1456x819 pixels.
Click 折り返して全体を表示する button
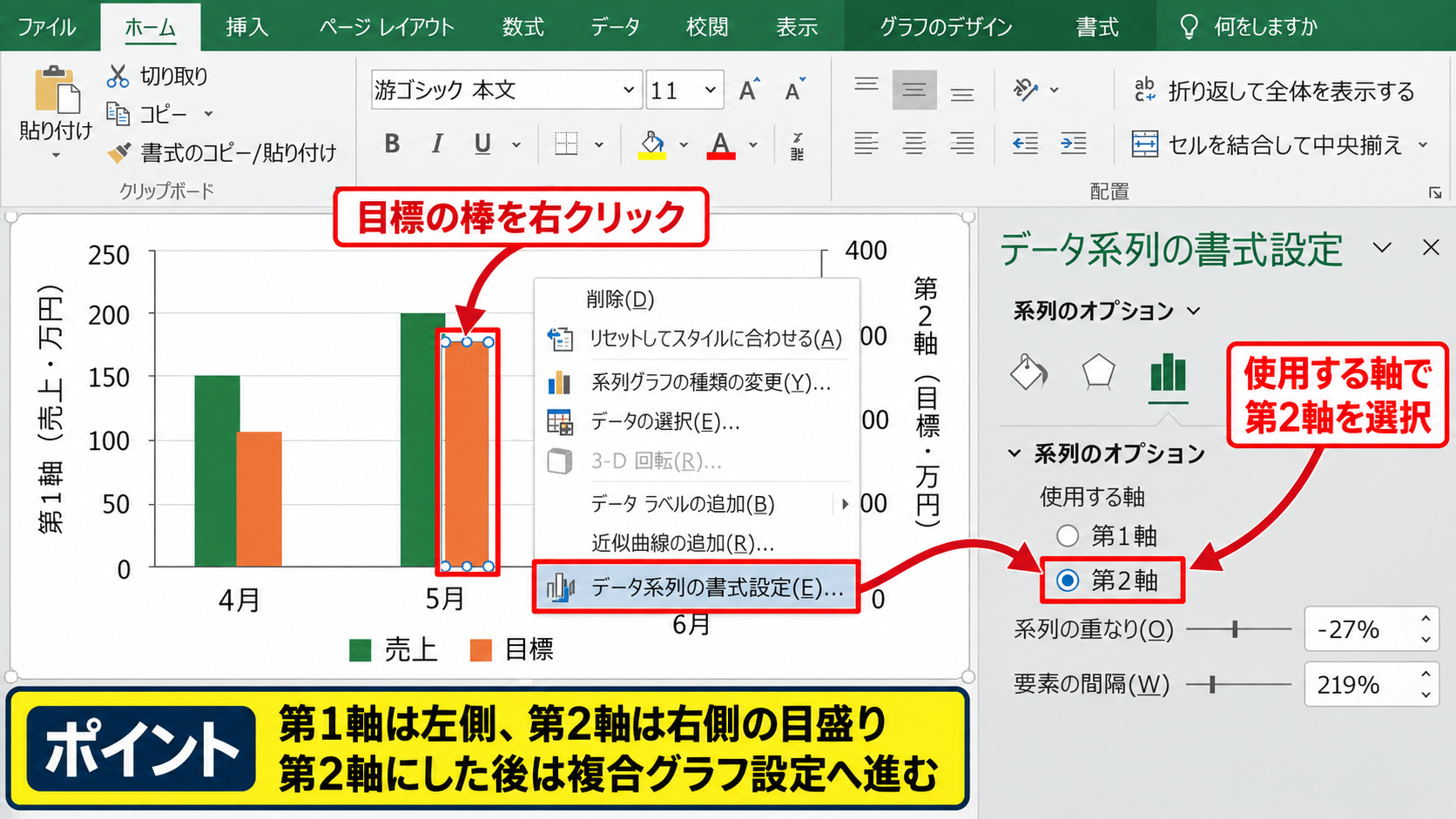[x=1274, y=91]
